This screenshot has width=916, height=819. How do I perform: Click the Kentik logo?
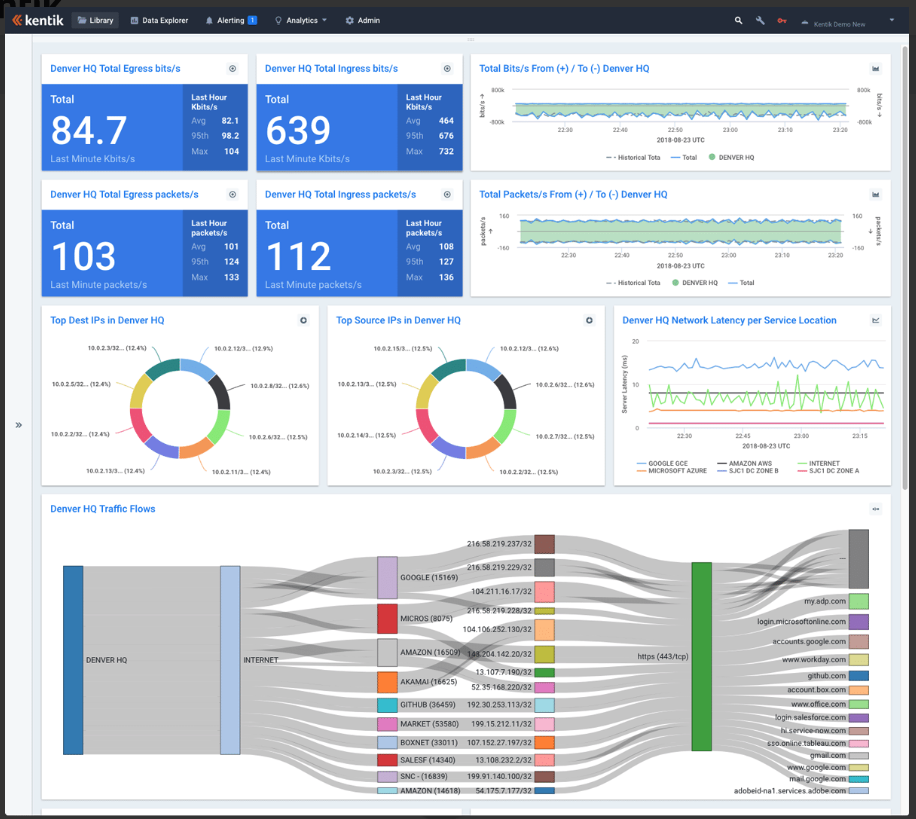(x=38, y=20)
